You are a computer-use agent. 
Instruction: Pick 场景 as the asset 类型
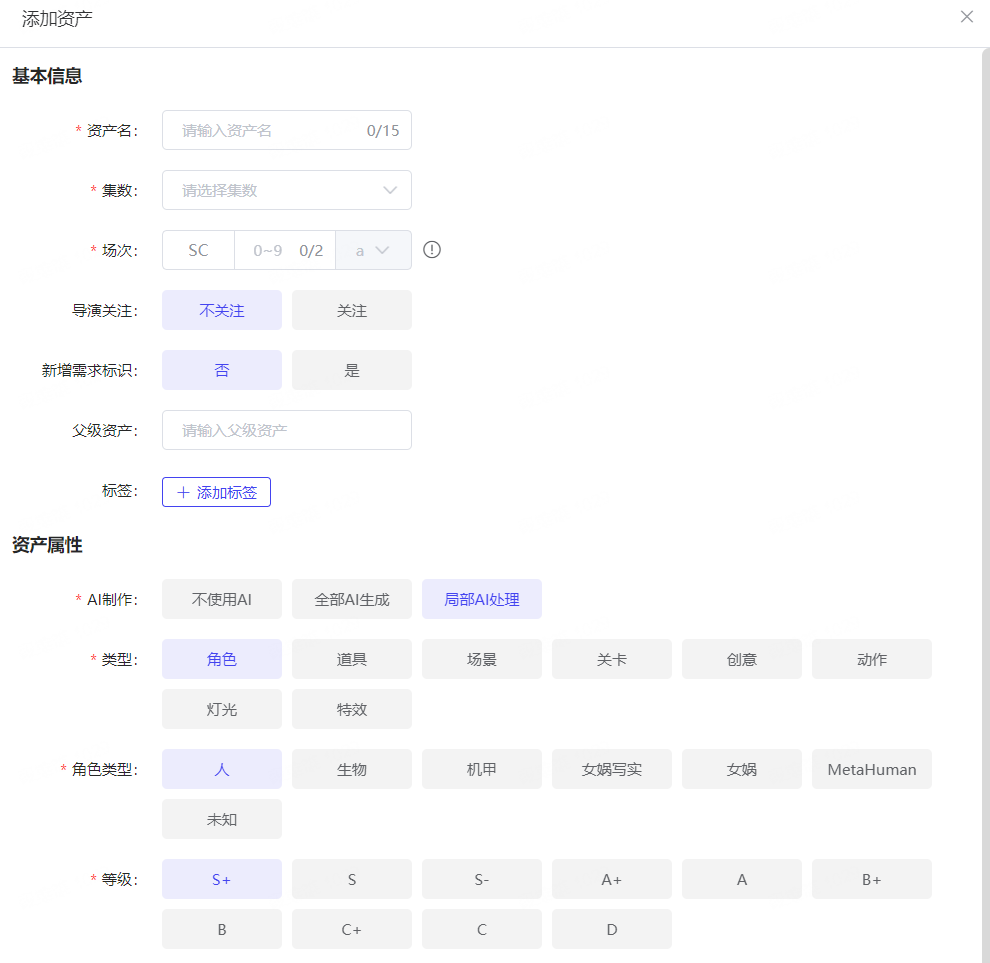point(482,659)
